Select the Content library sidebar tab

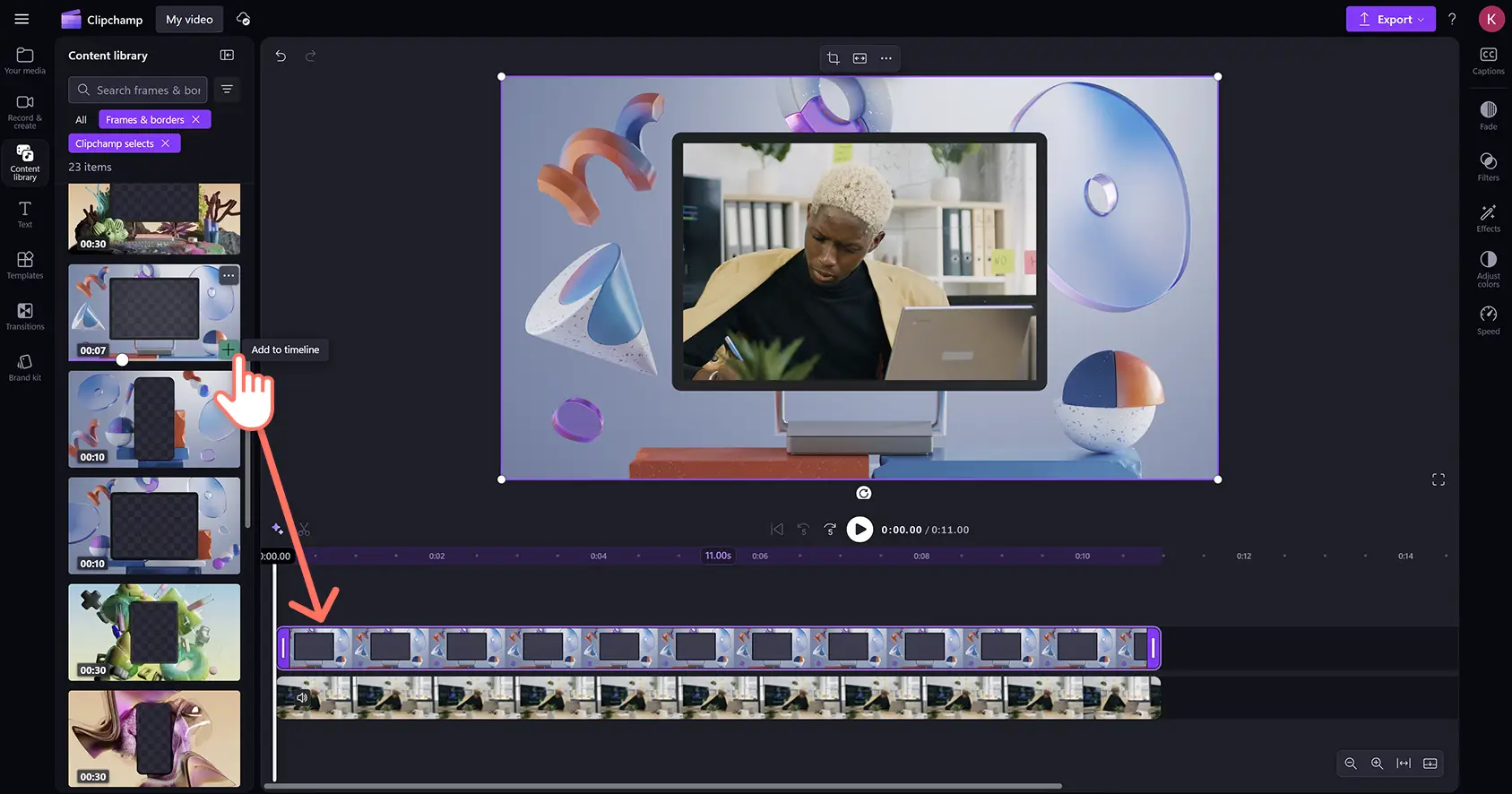(x=25, y=163)
